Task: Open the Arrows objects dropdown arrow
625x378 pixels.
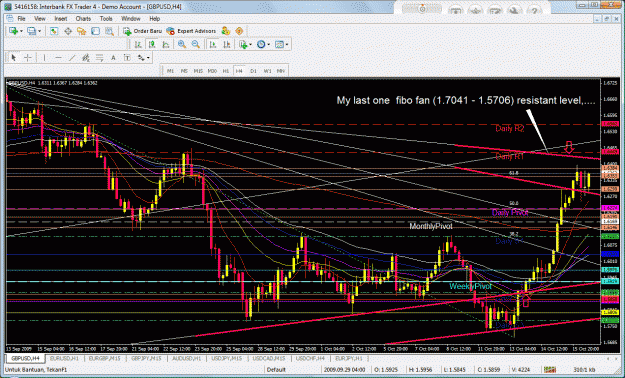Action: click(148, 58)
